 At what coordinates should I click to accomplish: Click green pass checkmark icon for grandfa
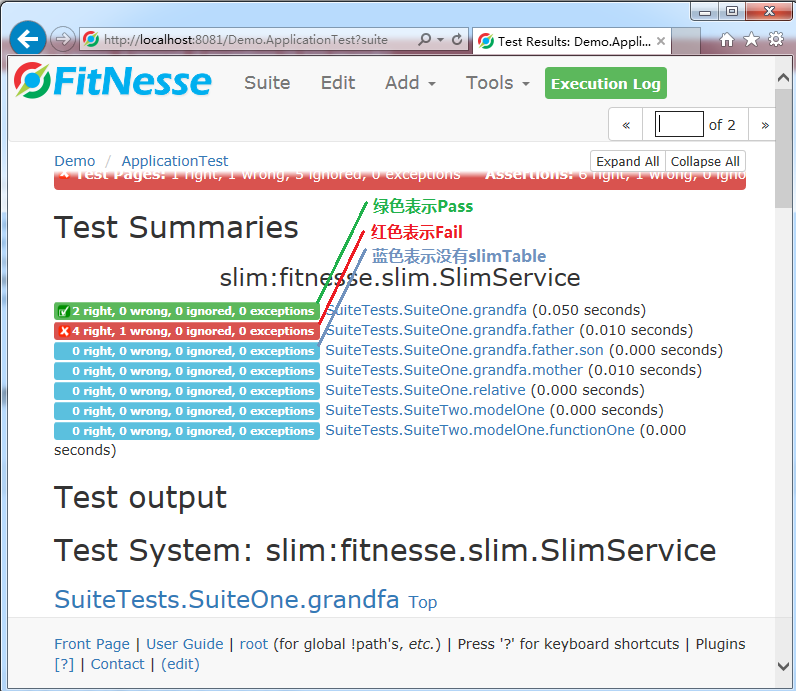(63, 311)
